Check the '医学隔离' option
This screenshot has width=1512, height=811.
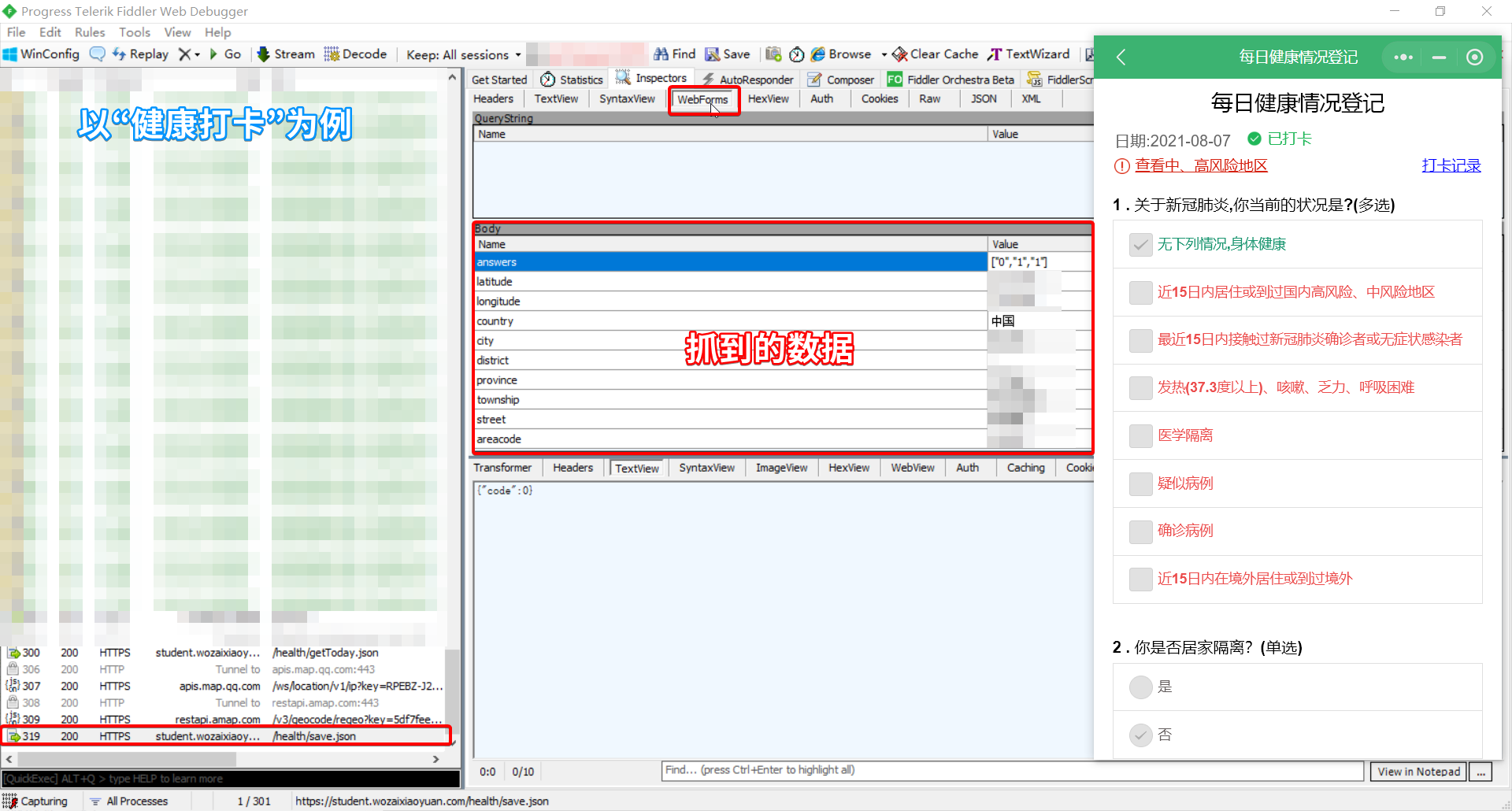(1140, 436)
